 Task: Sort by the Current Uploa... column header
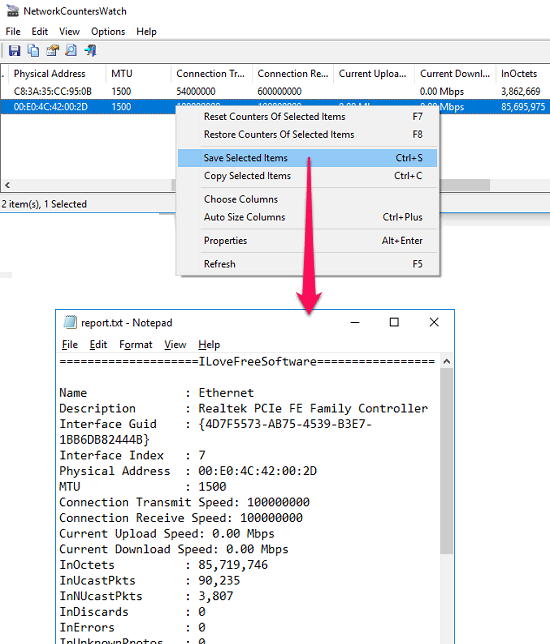point(373,74)
